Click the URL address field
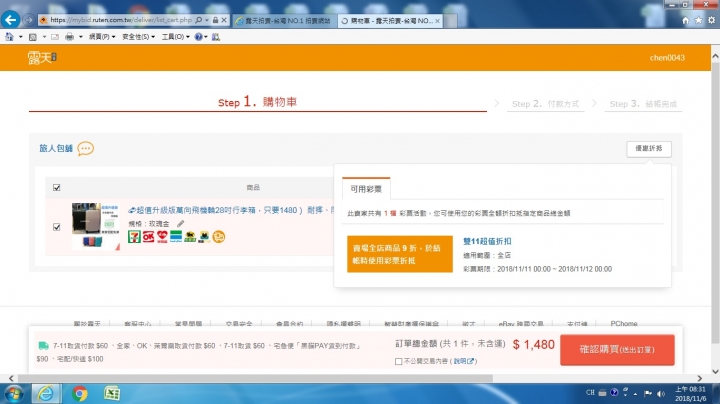The height and width of the screenshot is (404, 720). coord(120,20)
